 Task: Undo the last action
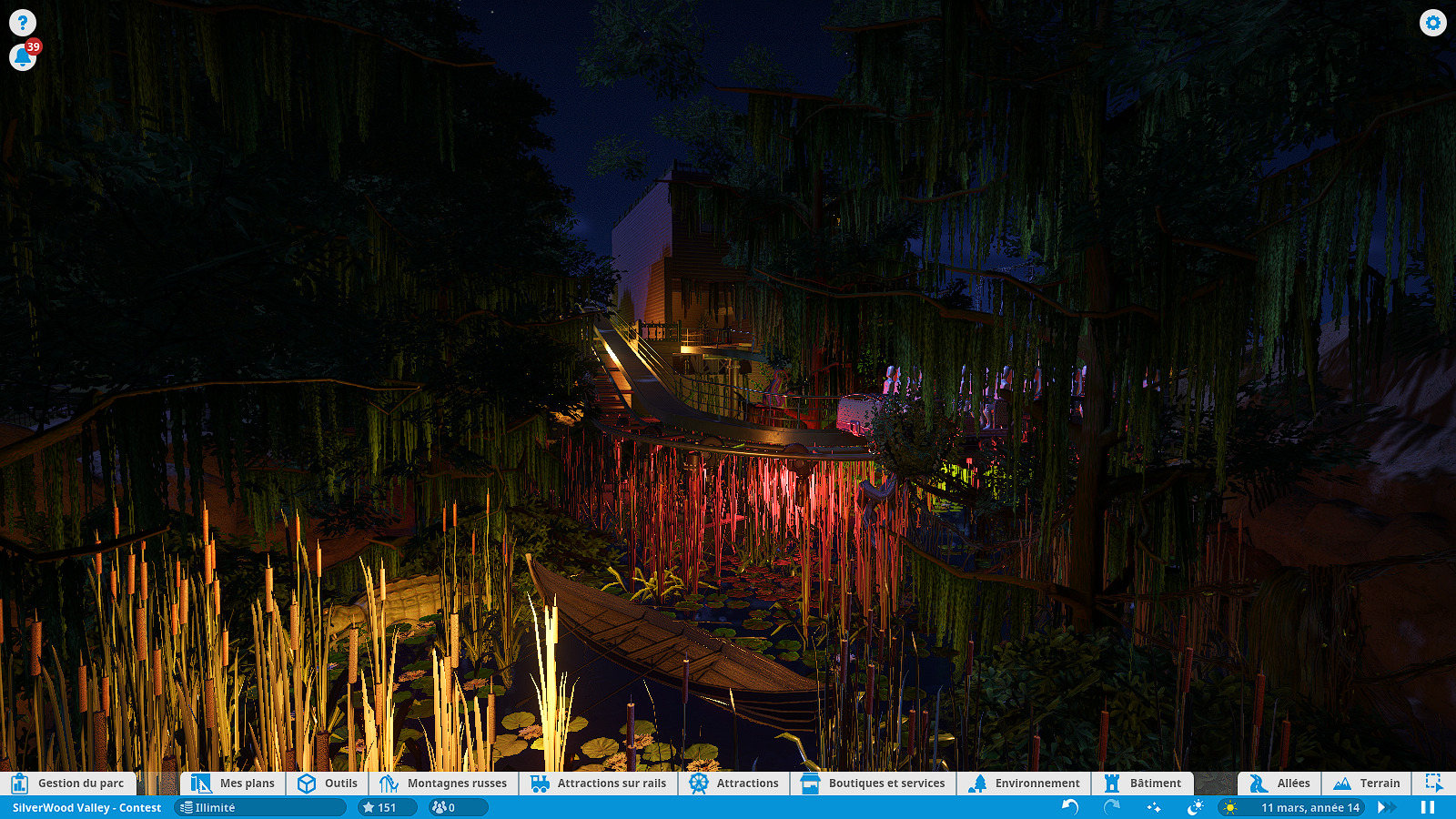click(x=1070, y=807)
